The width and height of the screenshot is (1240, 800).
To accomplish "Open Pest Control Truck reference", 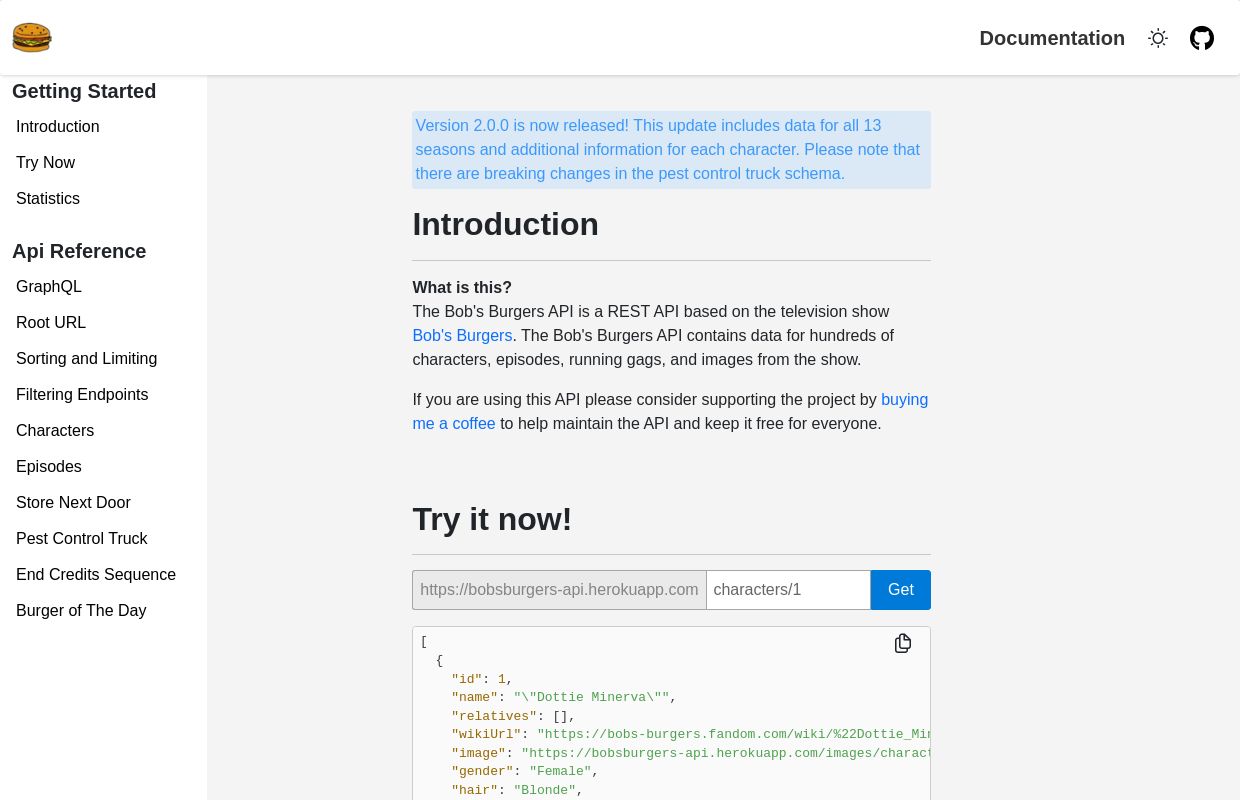I will [x=82, y=539].
